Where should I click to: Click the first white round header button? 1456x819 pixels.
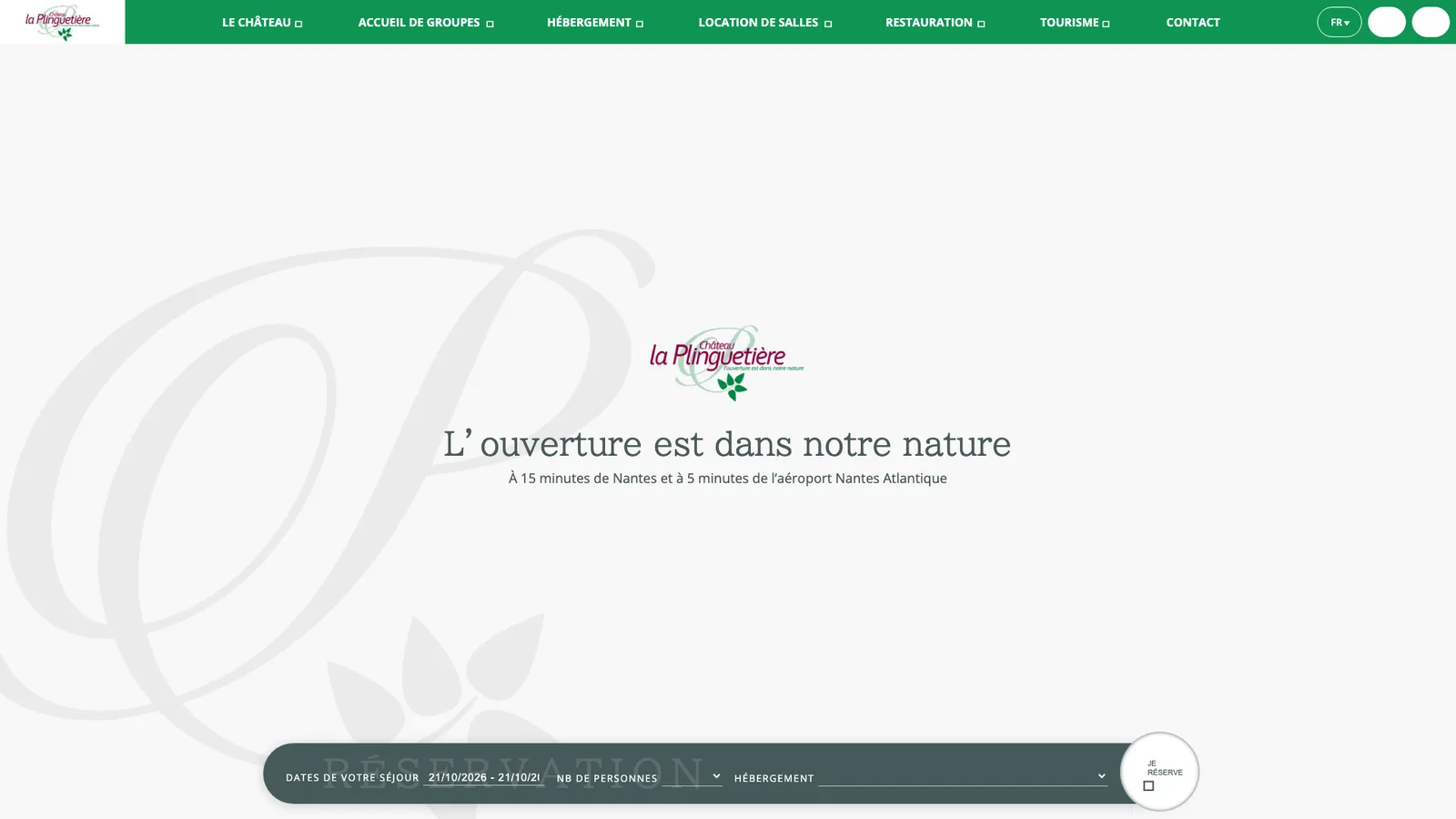point(1387,22)
